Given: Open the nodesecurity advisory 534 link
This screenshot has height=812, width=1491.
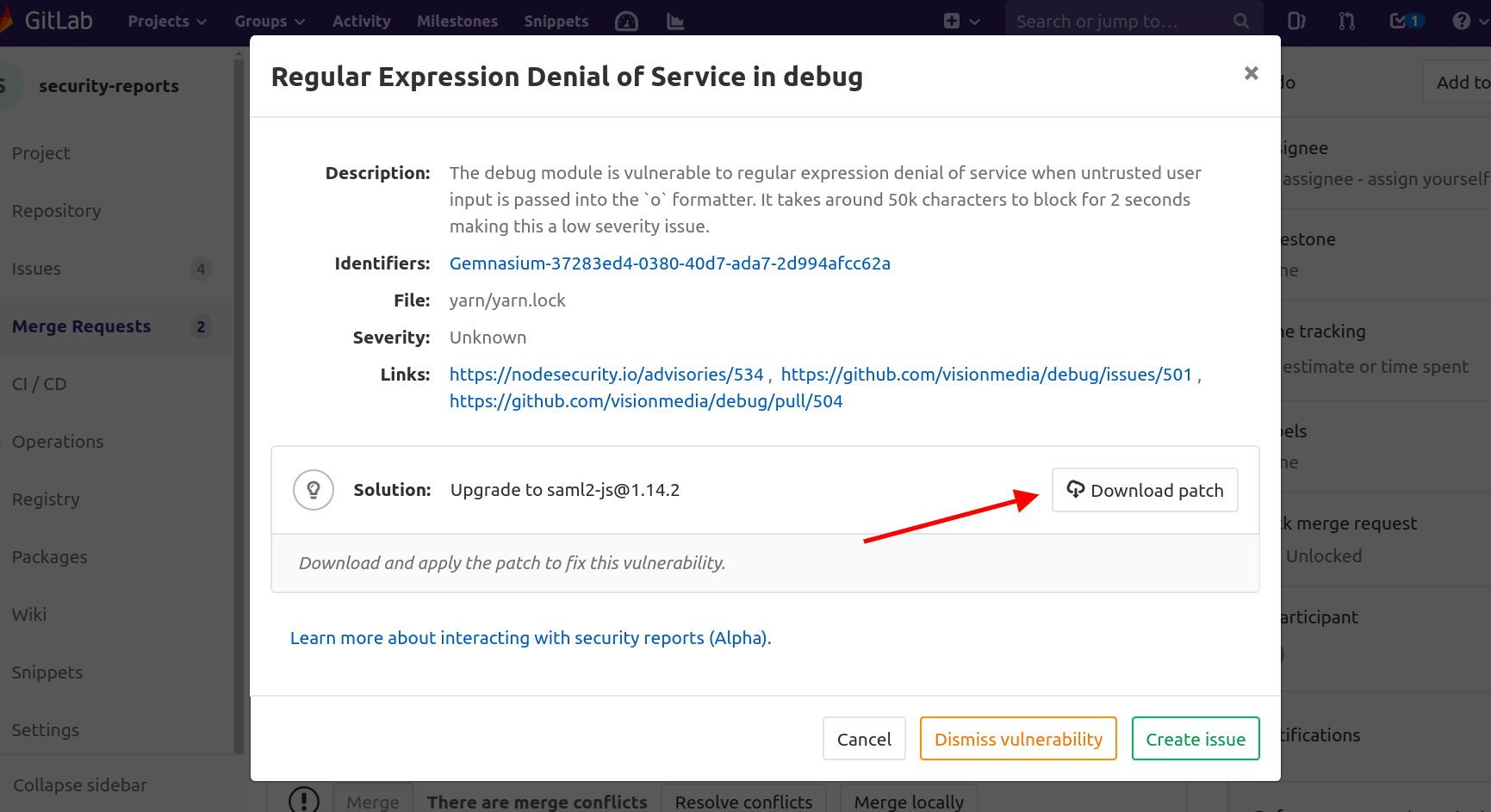Looking at the screenshot, I should pos(606,374).
